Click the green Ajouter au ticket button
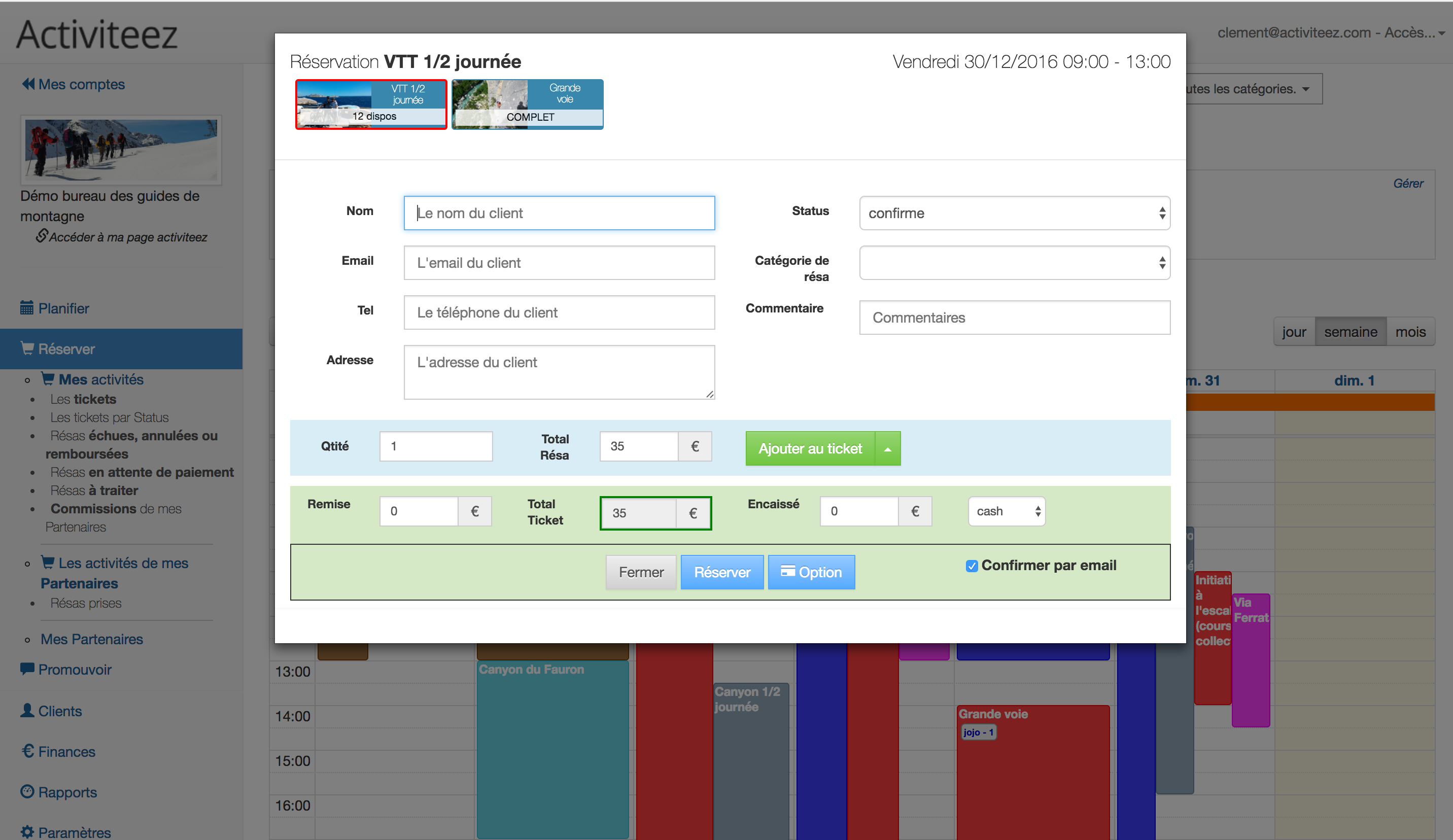 coord(810,448)
